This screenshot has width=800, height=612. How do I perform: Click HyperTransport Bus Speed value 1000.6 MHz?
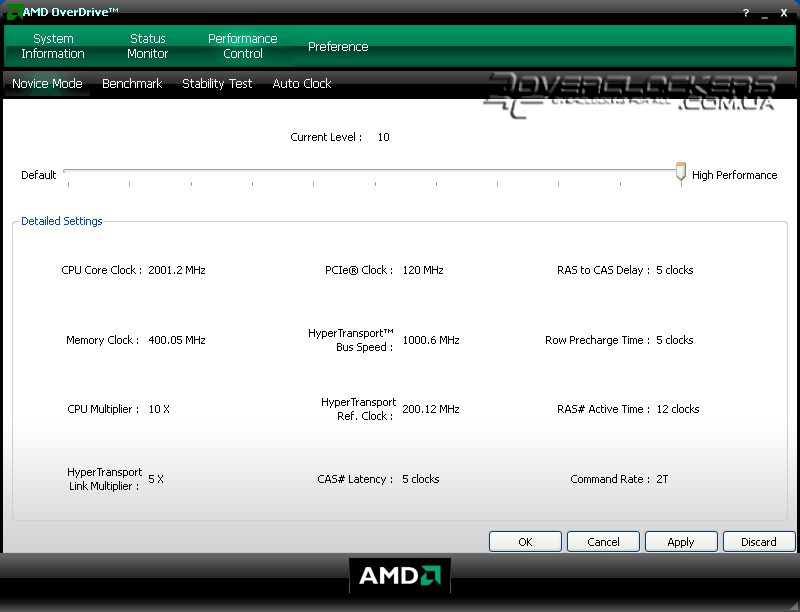[431, 340]
